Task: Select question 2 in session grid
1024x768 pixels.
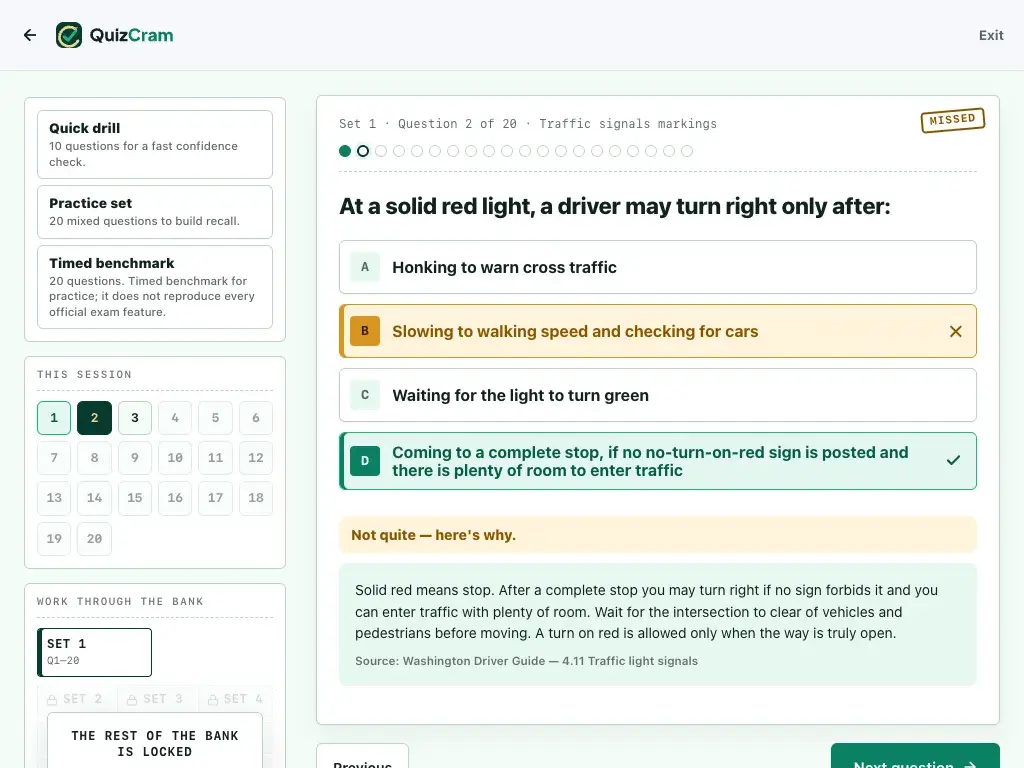Action: [94, 418]
